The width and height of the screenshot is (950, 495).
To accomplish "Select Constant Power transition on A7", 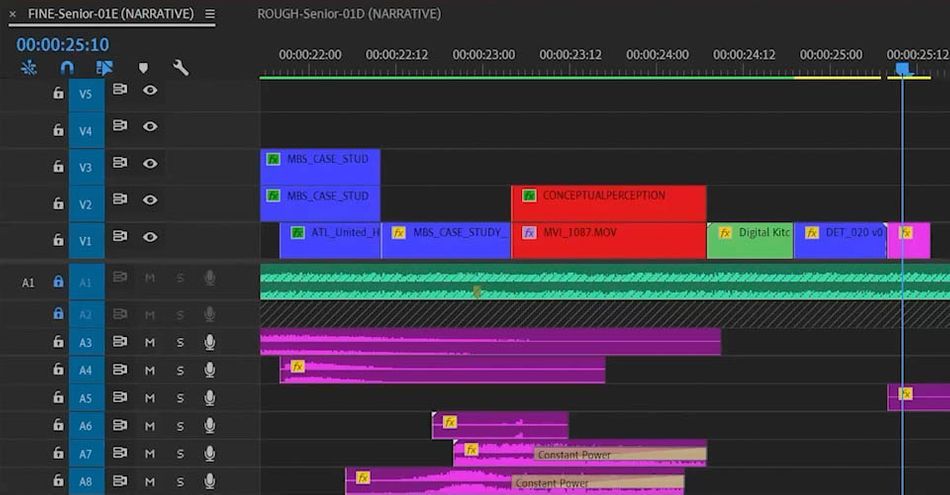I will (620, 454).
